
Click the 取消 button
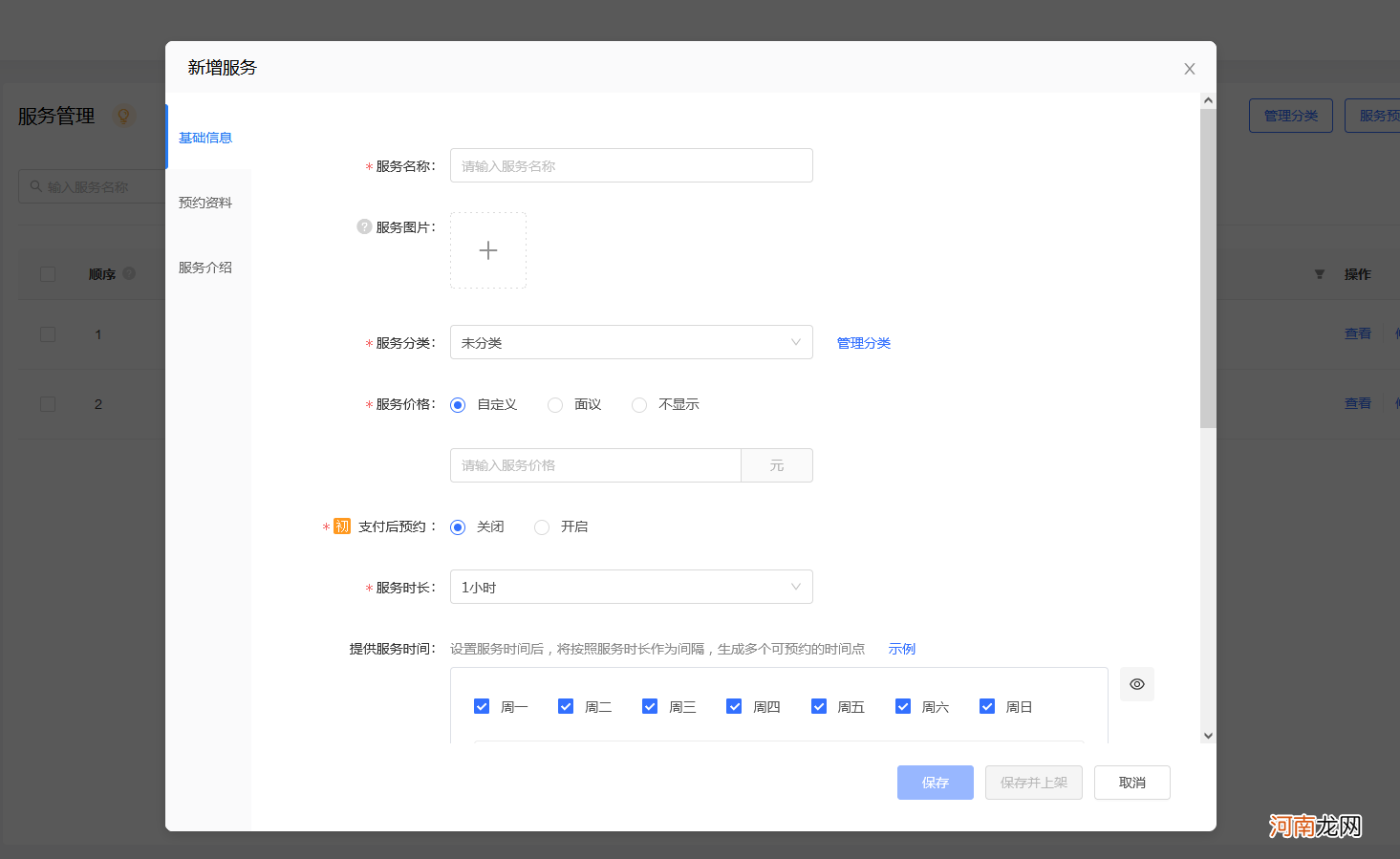pyautogui.click(x=1132, y=783)
